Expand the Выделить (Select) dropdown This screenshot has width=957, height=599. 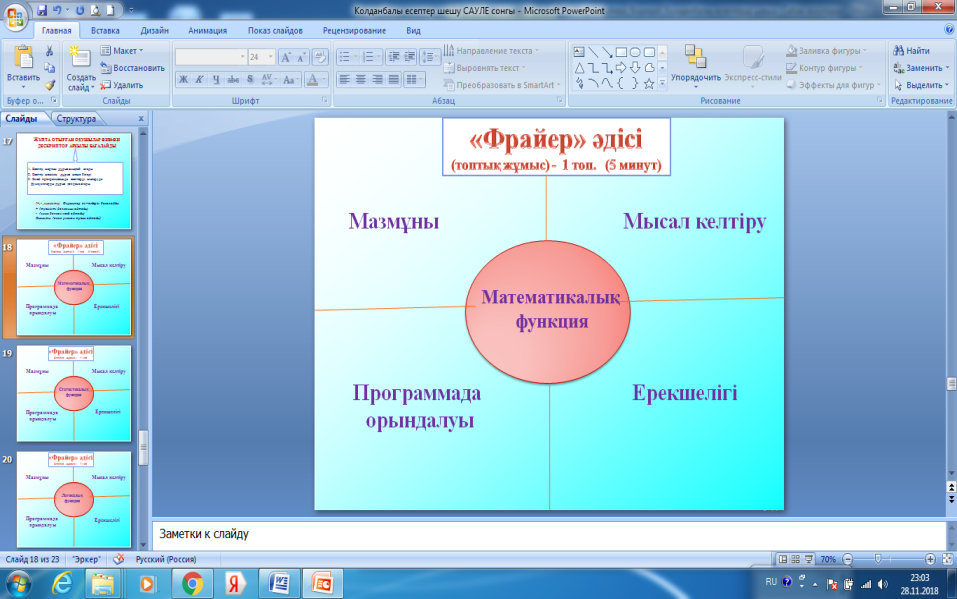point(922,85)
